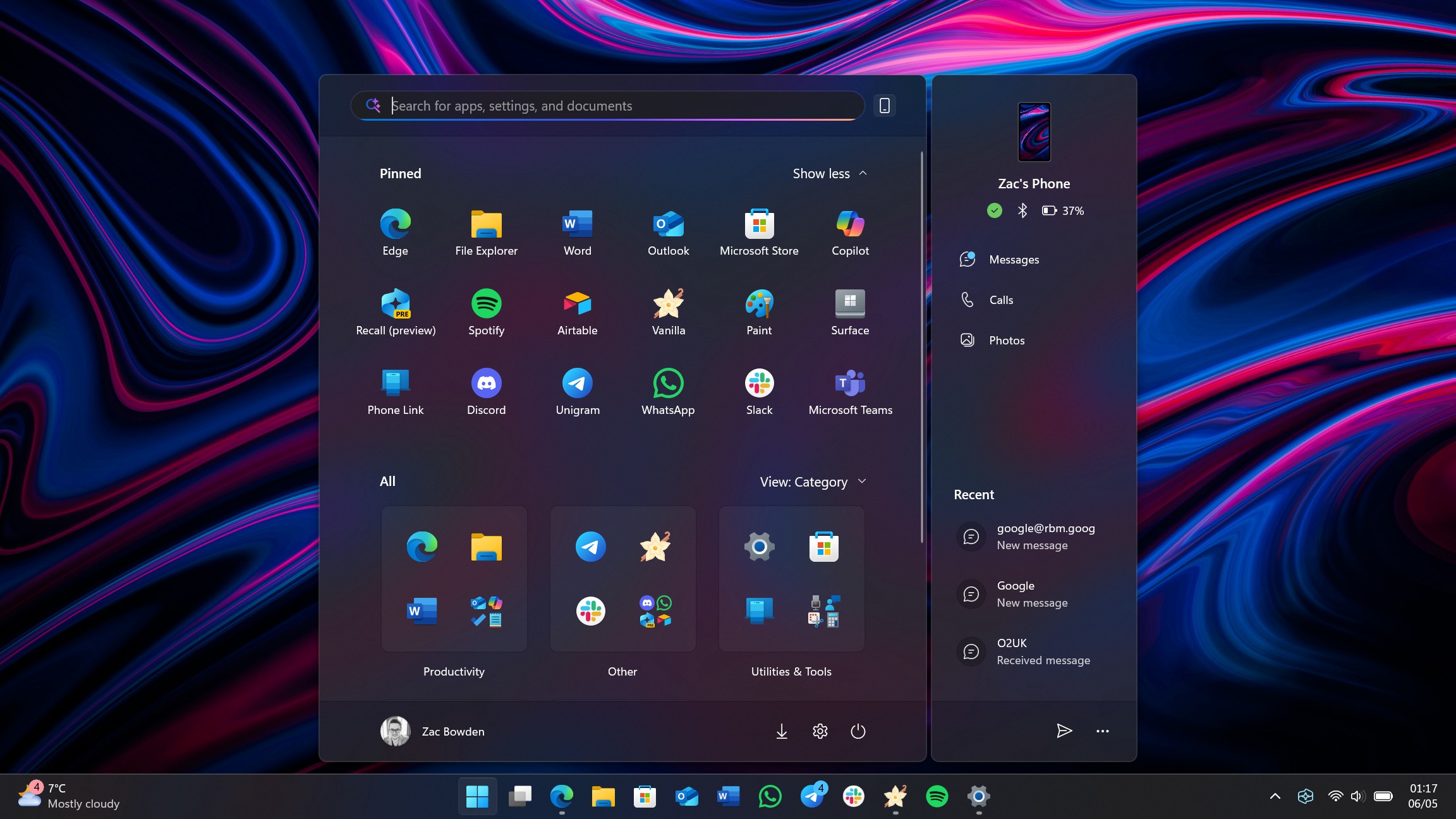The image size is (1456, 819).
Task: Click Zac Bowden account name
Action: 452,731
